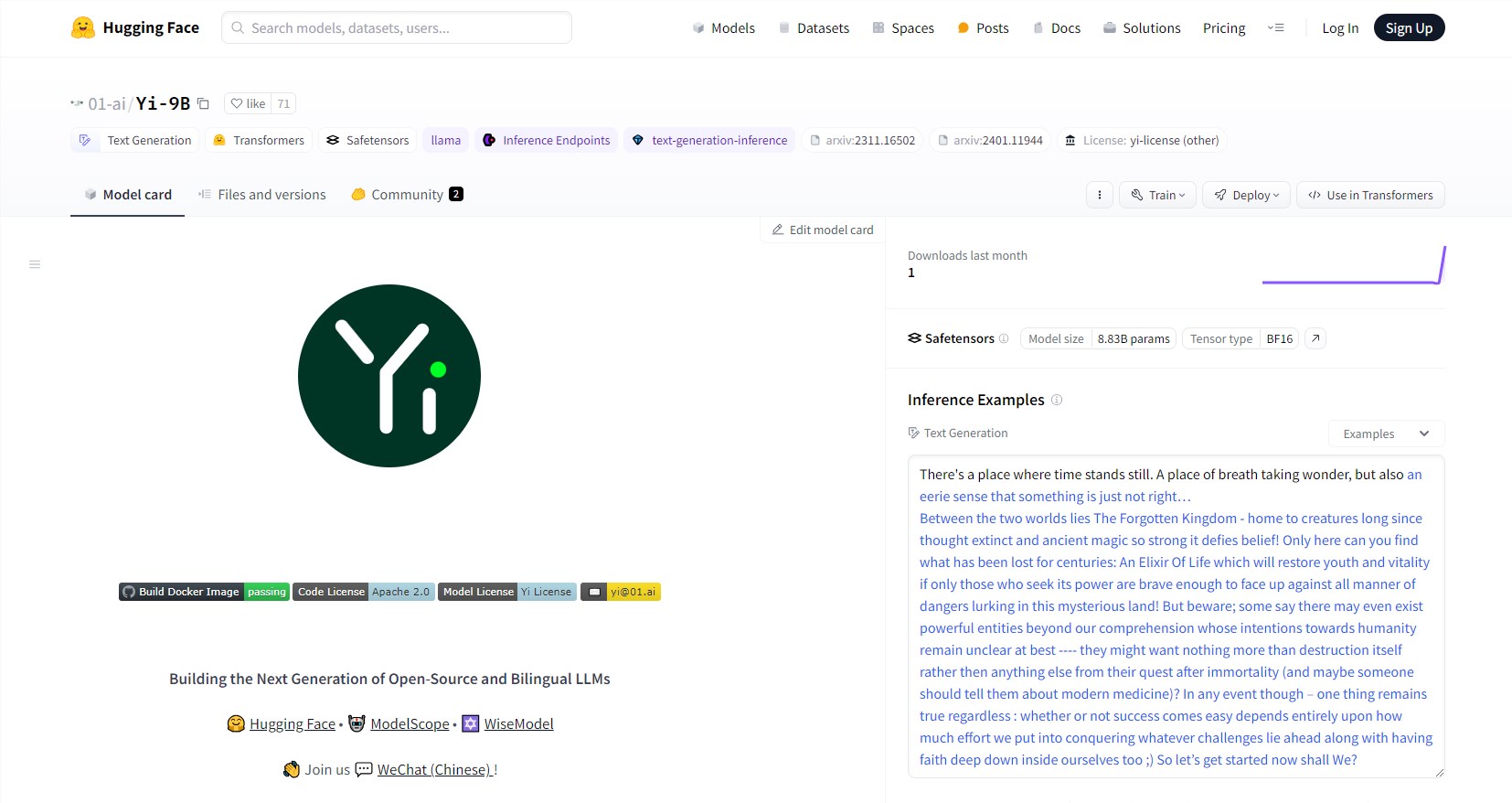Select the Text Generation tag
The height and width of the screenshot is (803, 1512).
click(135, 140)
